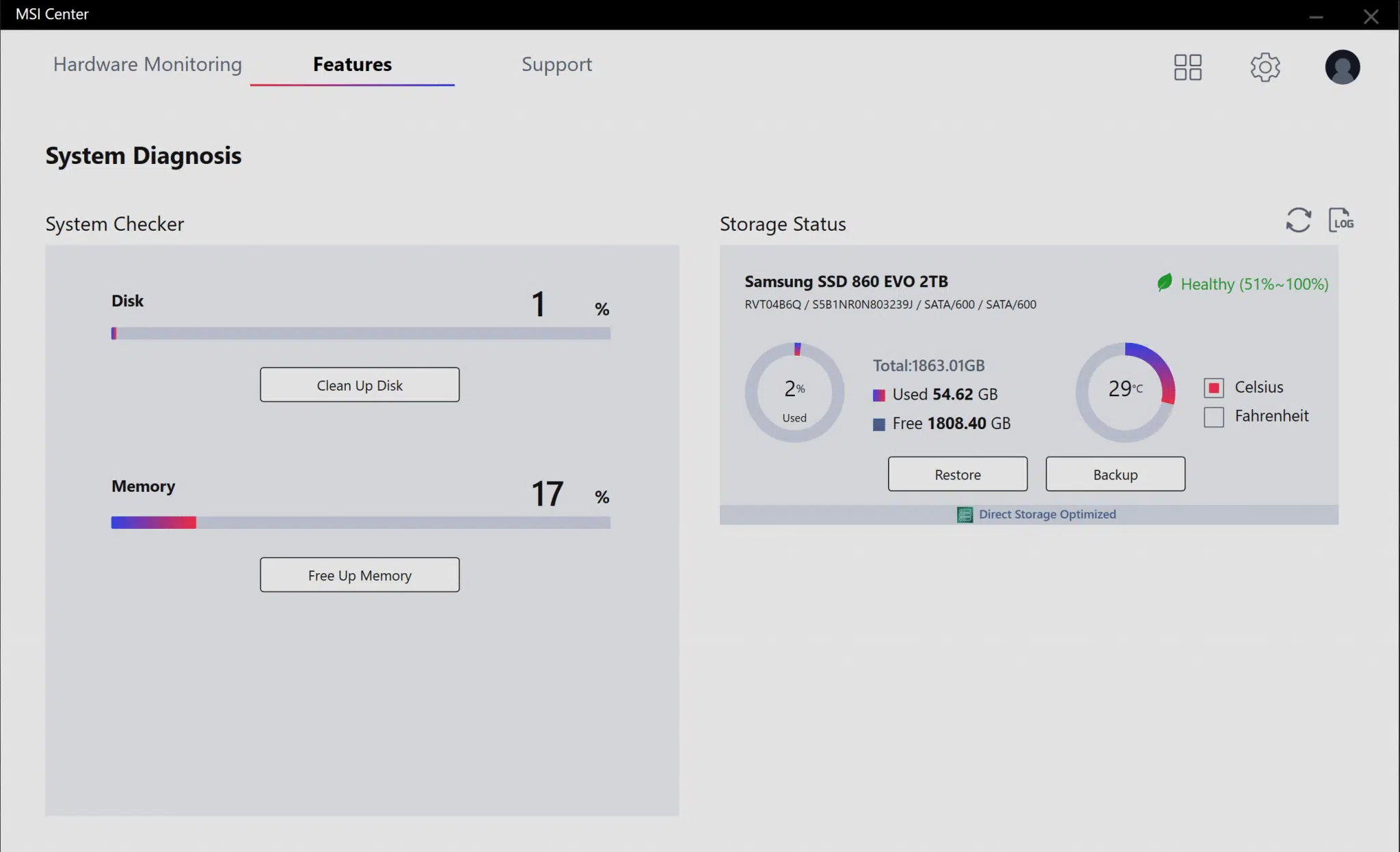The width and height of the screenshot is (1400, 852).
Task: Refresh the Storage Status data
Action: 1298,220
